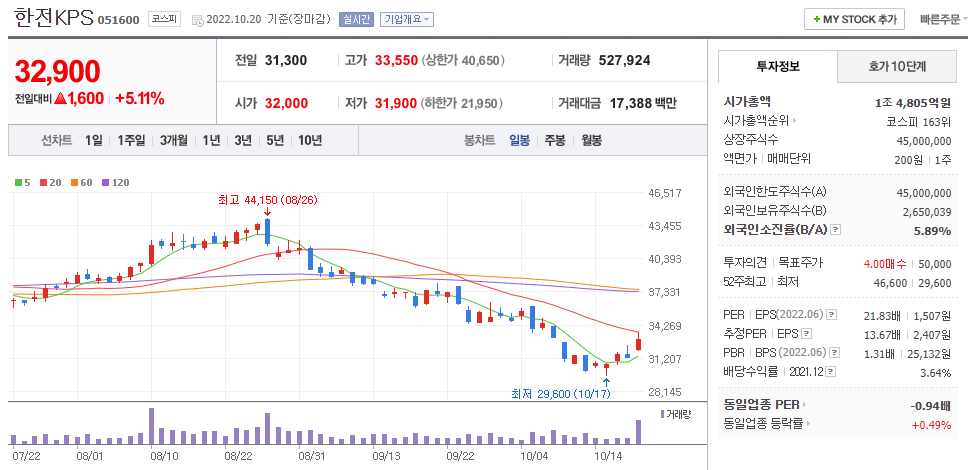Click the orange 60-day moving average legend swatch
Viewport: 970px width, 470px height.
pyautogui.click(x=74, y=182)
